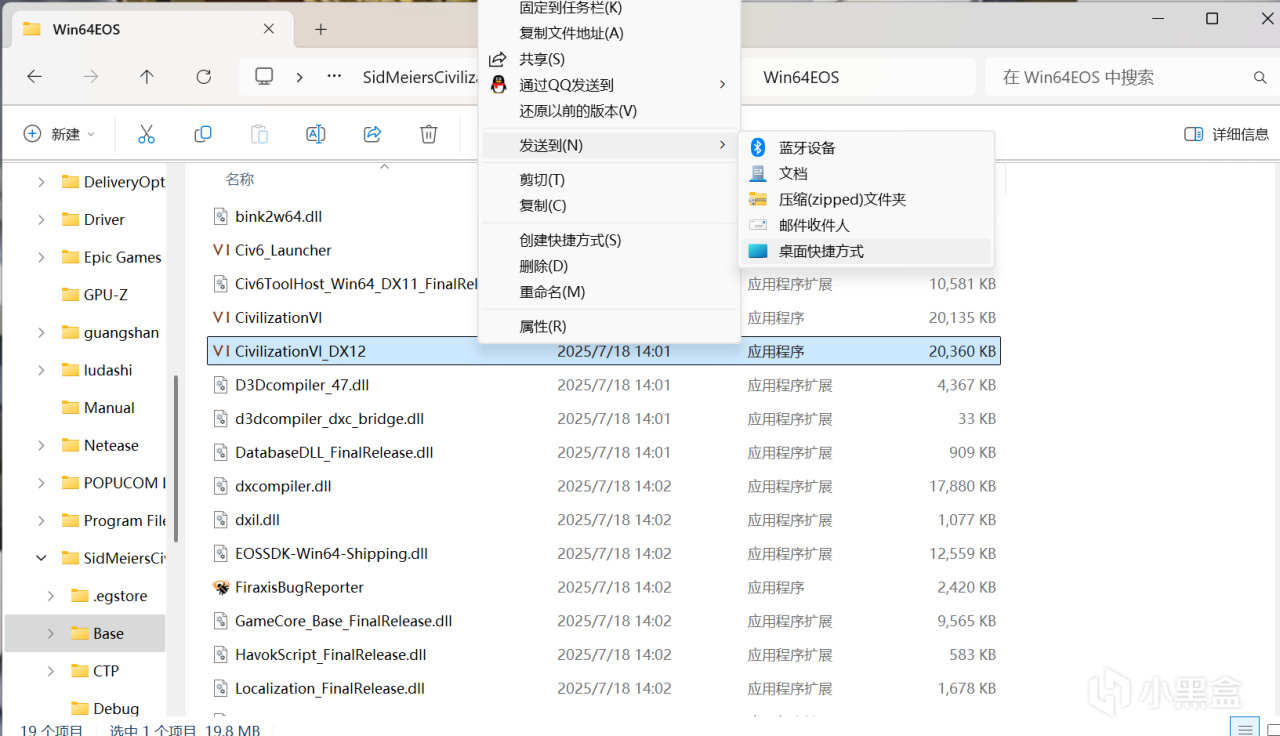Choose 共享(S) from the context menu

click(x=609, y=59)
